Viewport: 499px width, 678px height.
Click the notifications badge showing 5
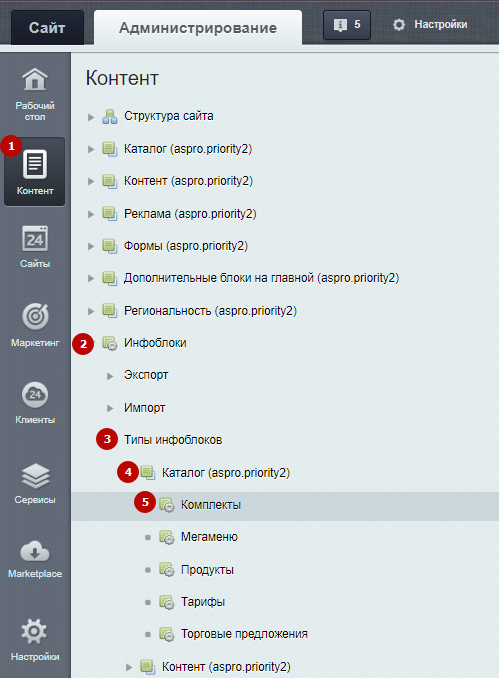coord(347,25)
